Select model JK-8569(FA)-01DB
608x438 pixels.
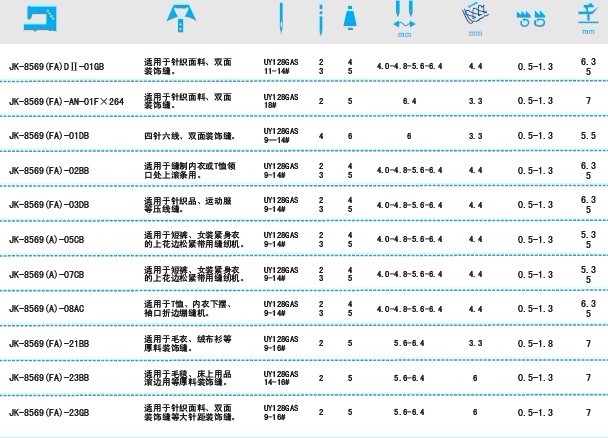click(48, 134)
